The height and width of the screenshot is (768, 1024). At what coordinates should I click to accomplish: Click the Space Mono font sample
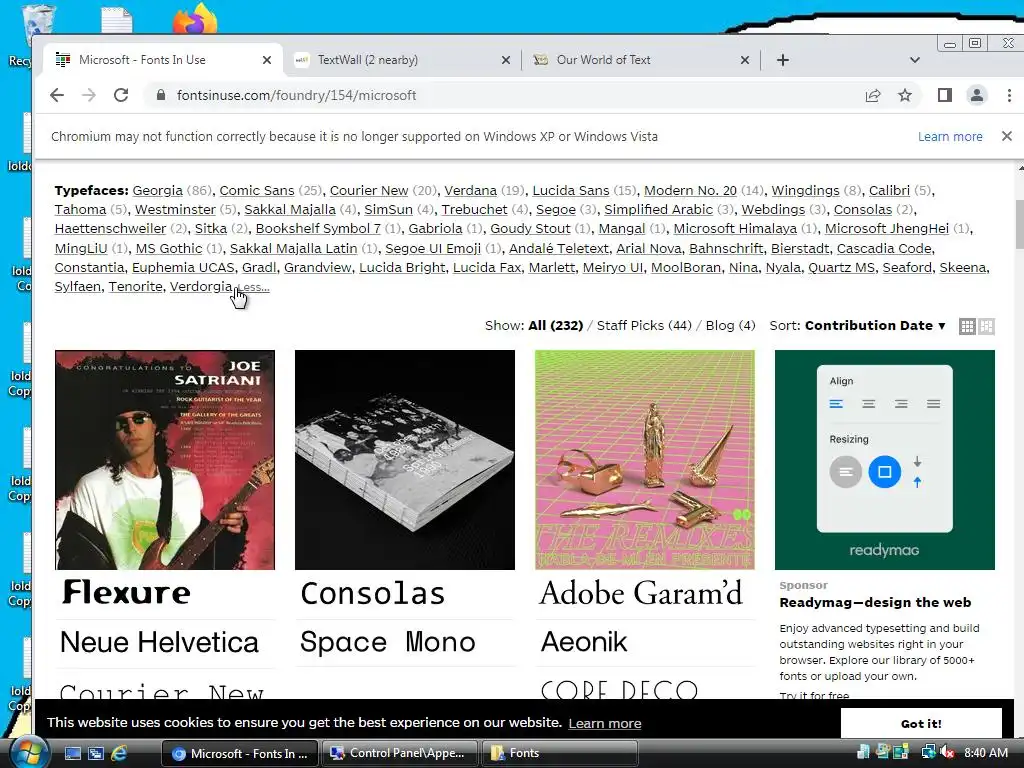(388, 642)
